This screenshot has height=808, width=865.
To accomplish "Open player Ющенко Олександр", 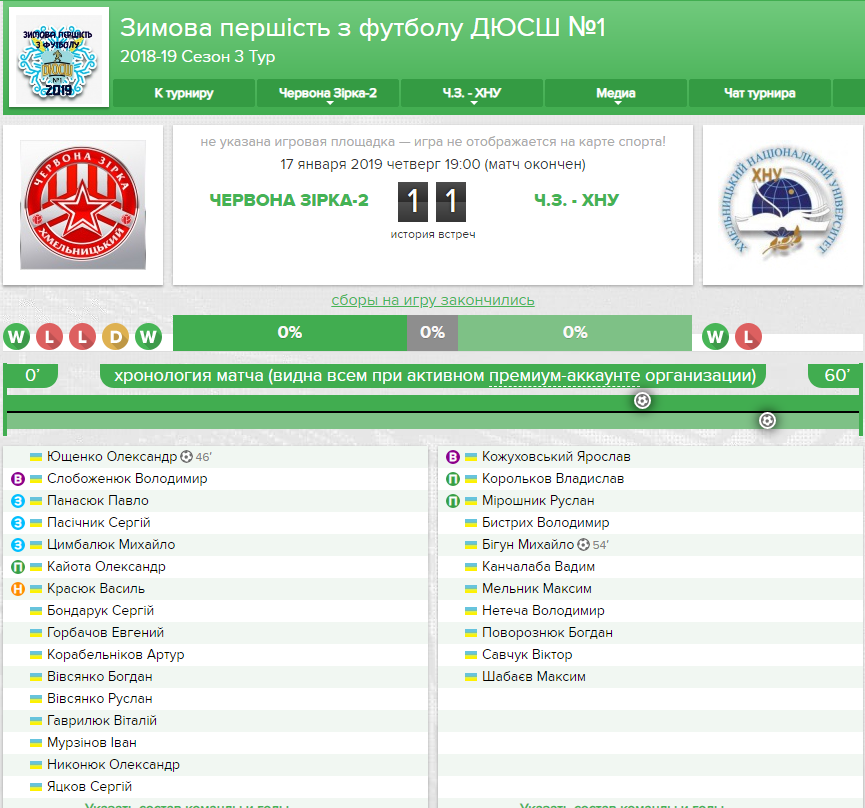I will click(112, 457).
